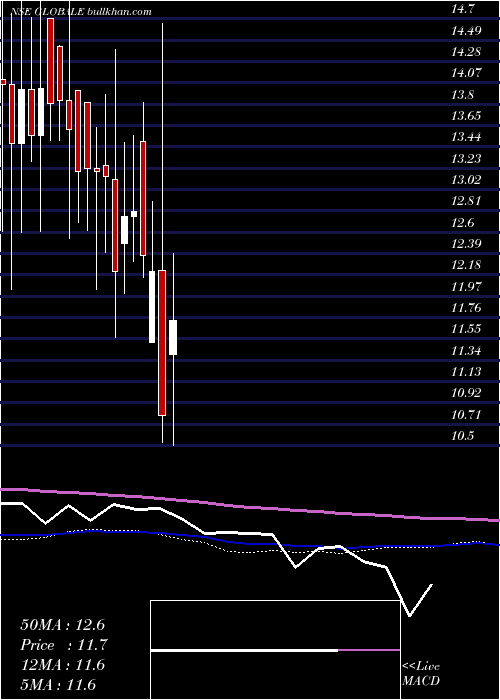
Task: Click the '5MA : 11.6' readout
Action: [58, 684]
